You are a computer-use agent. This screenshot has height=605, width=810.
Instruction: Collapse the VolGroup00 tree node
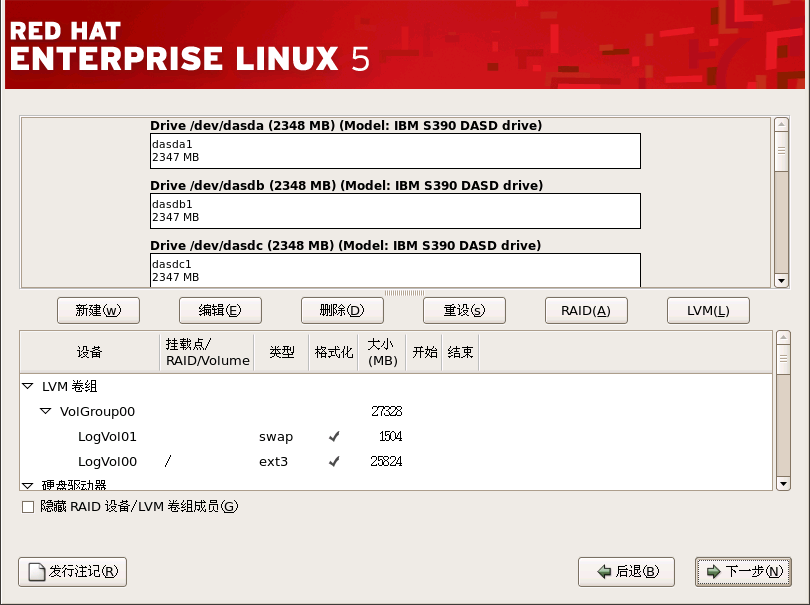[45, 411]
